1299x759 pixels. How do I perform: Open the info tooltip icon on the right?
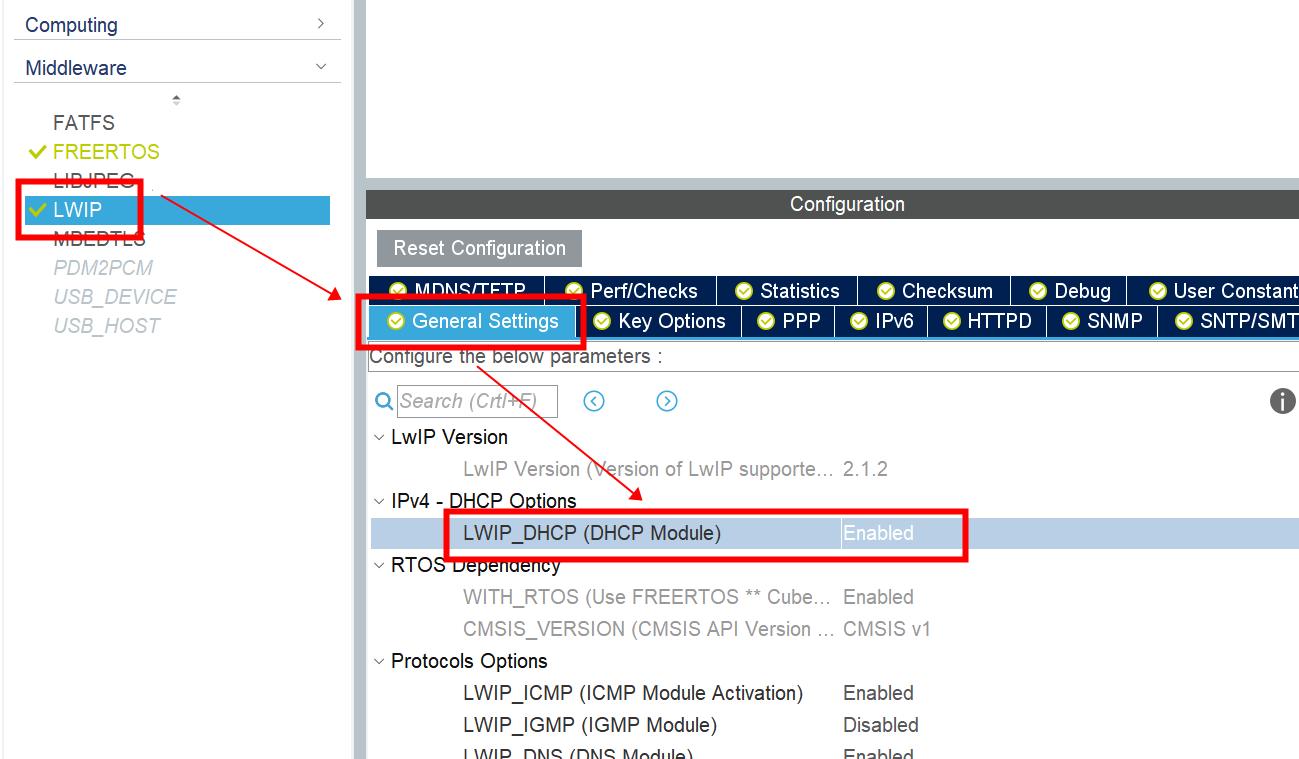point(1283,401)
